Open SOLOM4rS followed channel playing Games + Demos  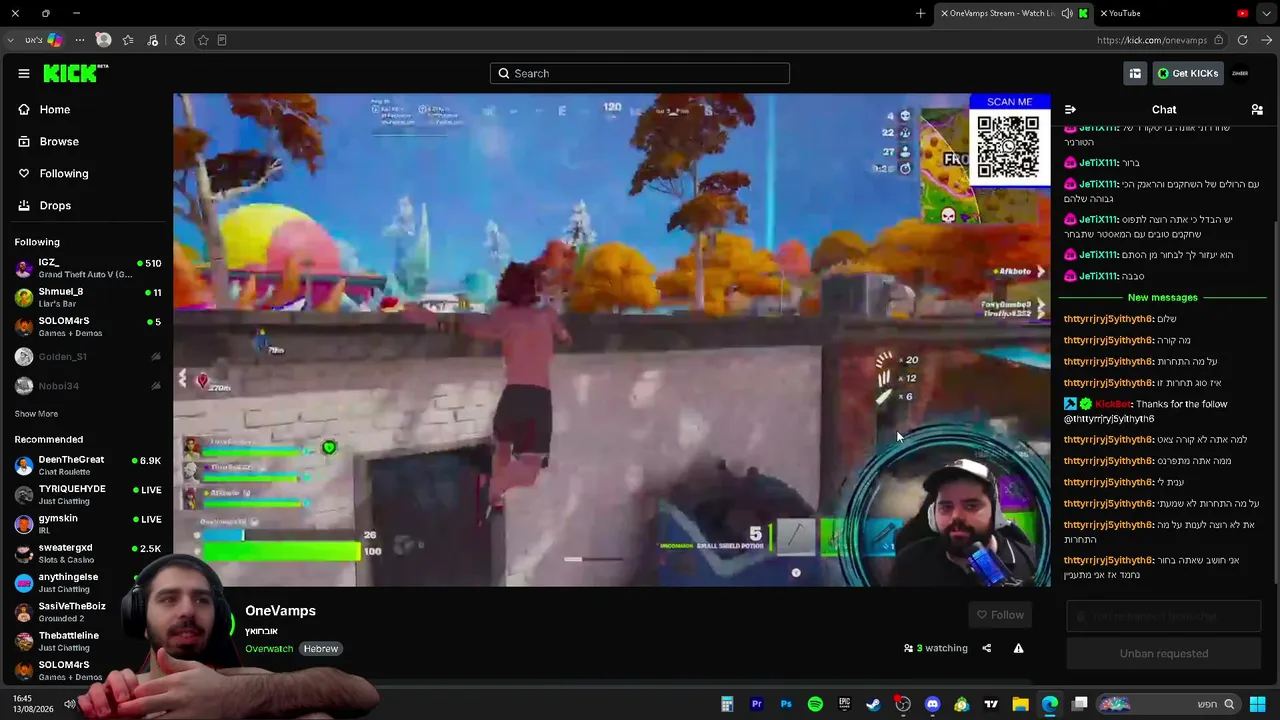[x=88, y=327]
